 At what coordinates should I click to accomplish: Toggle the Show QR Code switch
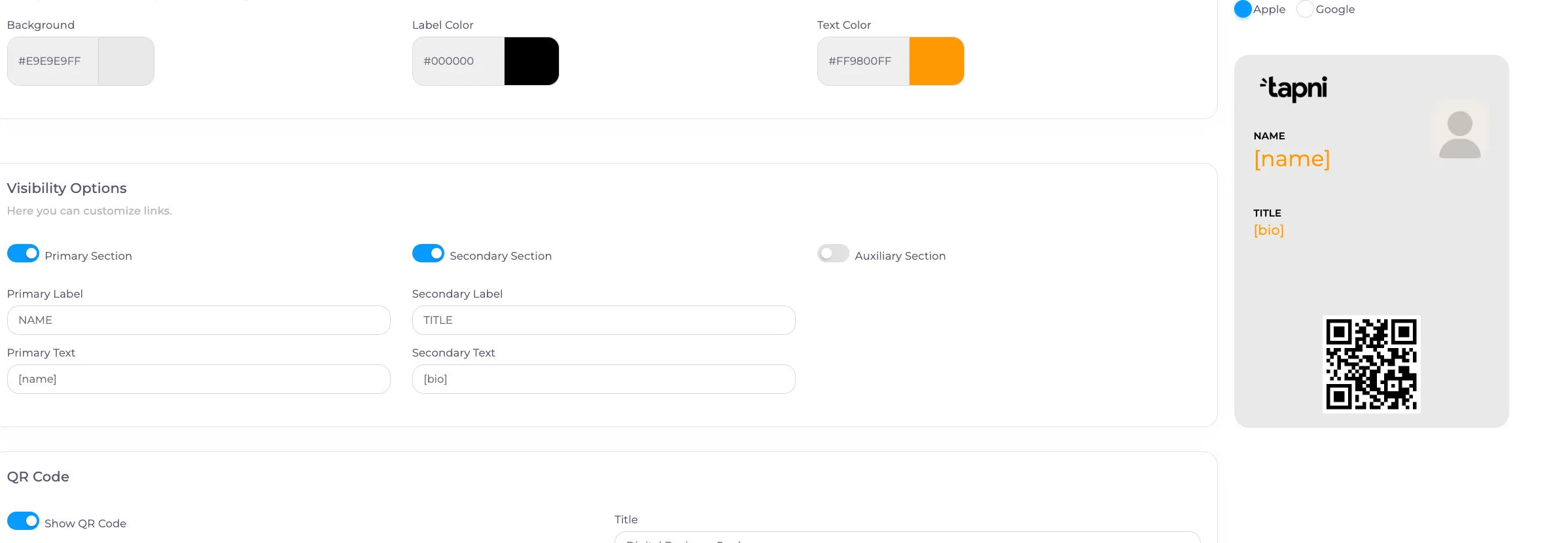pos(23,521)
